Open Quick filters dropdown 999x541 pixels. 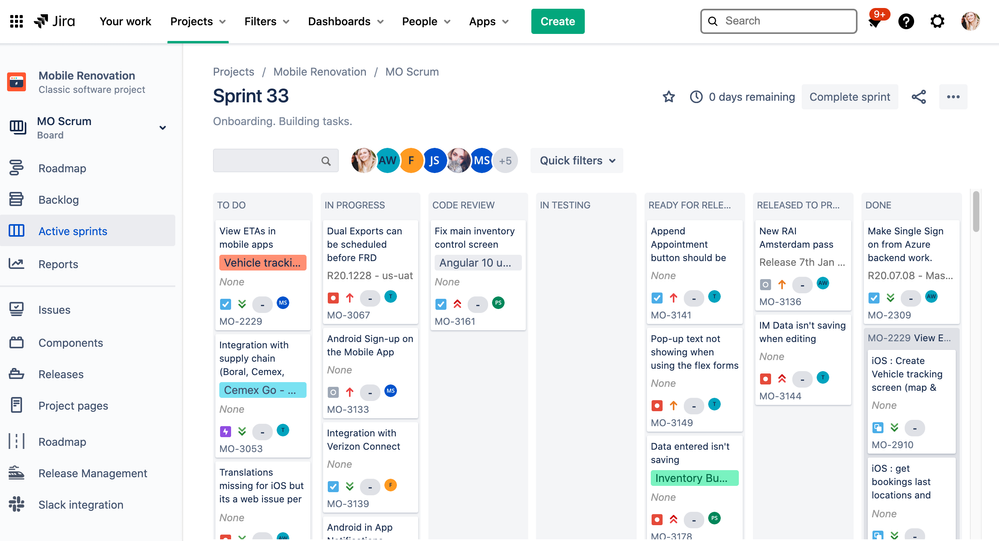point(577,161)
